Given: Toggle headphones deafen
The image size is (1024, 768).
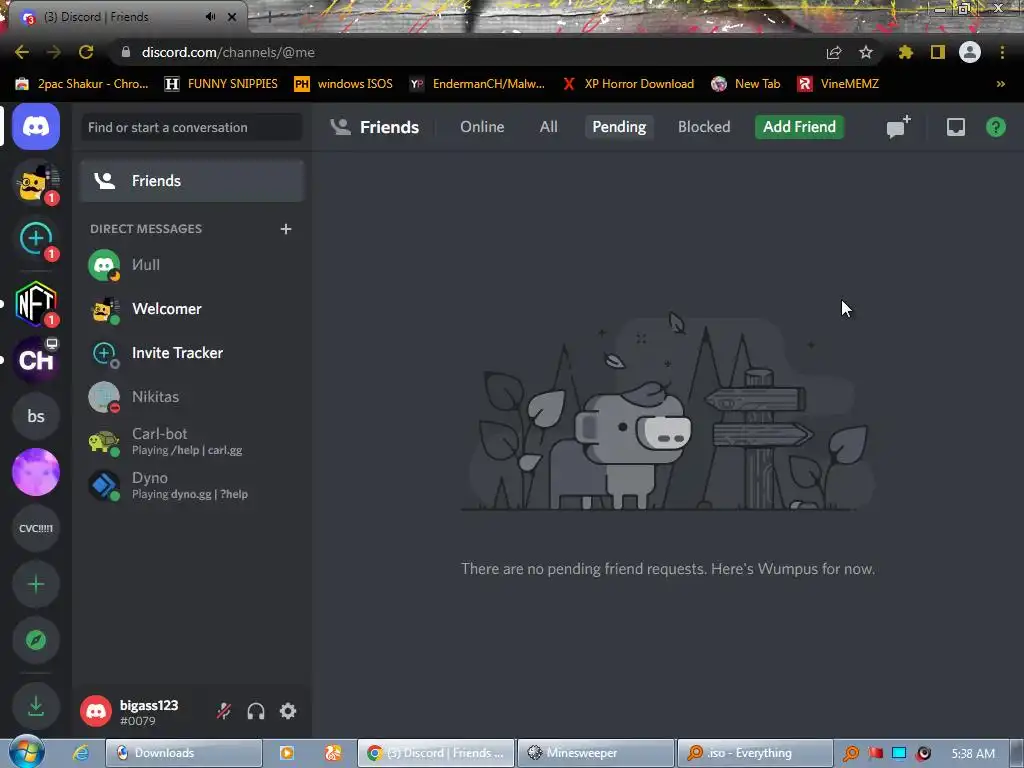Looking at the screenshot, I should (x=256, y=711).
